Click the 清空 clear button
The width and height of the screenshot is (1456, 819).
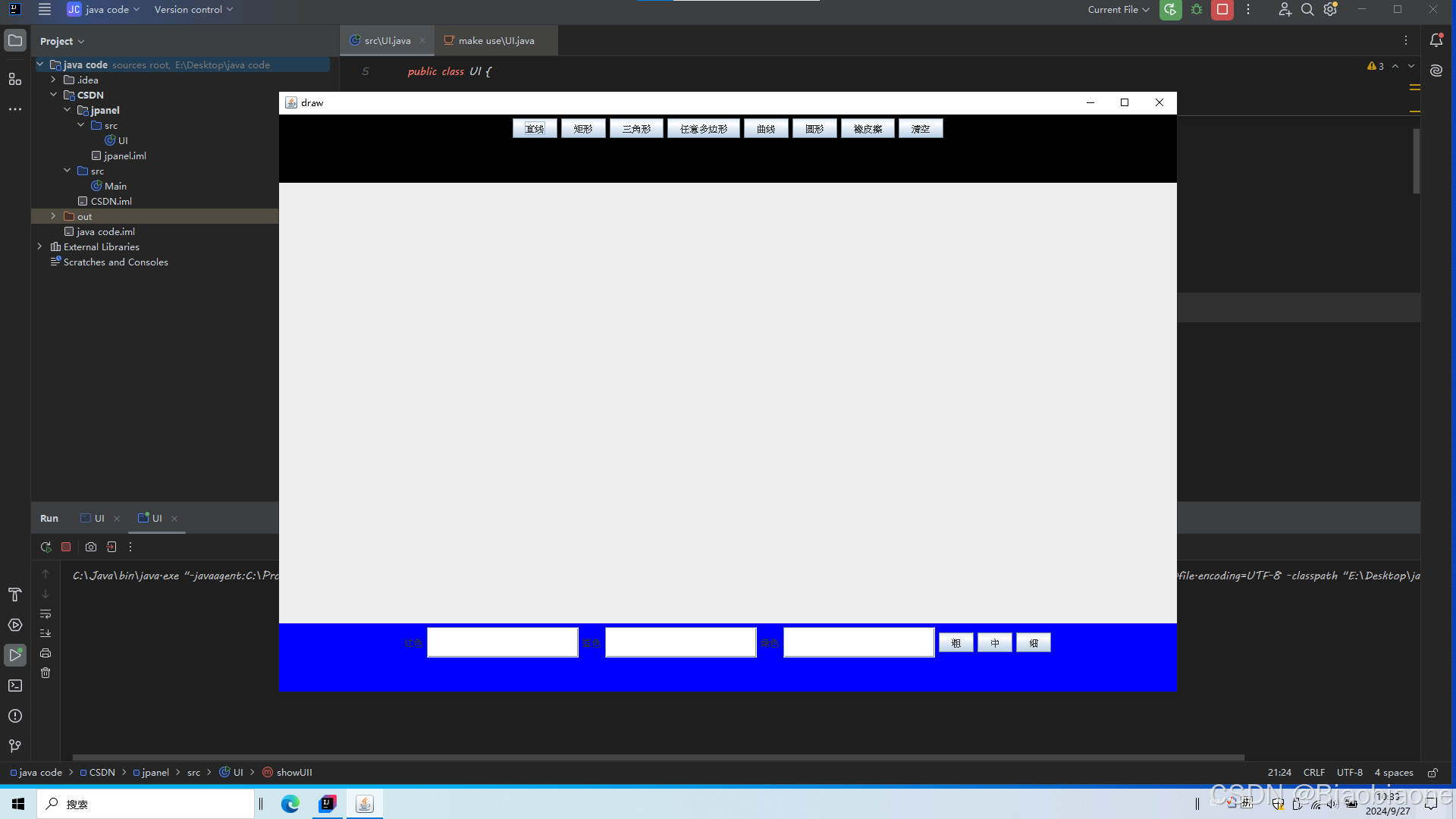pyautogui.click(x=920, y=129)
